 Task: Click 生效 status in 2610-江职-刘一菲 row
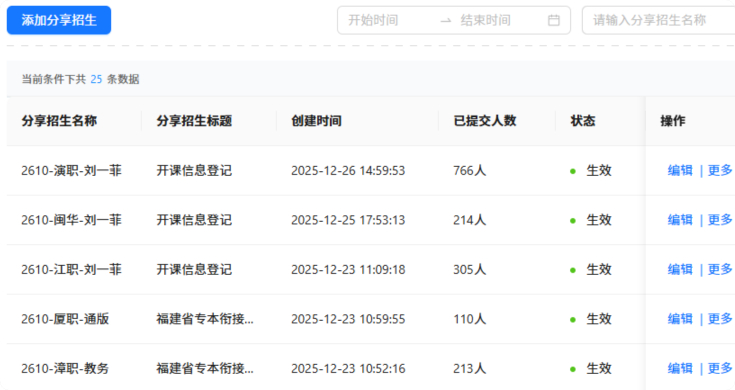coord(599,270)
